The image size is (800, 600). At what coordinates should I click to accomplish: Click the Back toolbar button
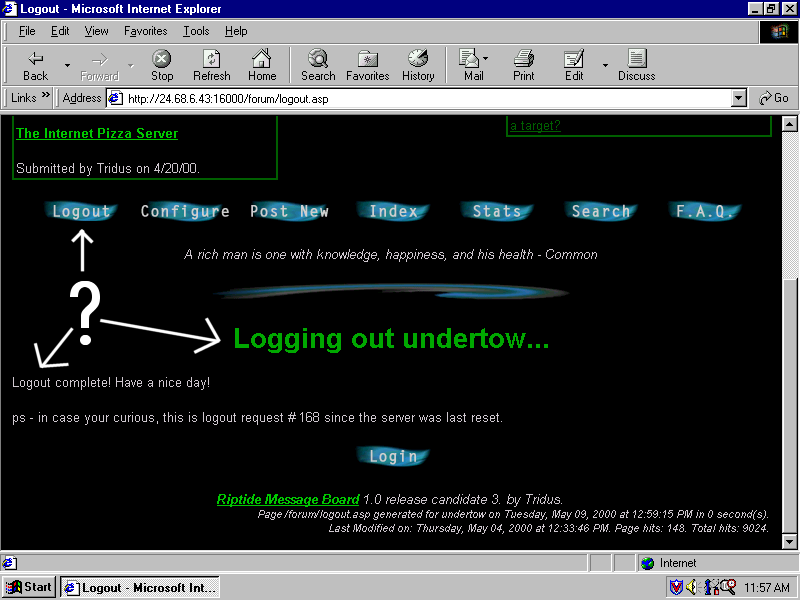pos(35,65)
